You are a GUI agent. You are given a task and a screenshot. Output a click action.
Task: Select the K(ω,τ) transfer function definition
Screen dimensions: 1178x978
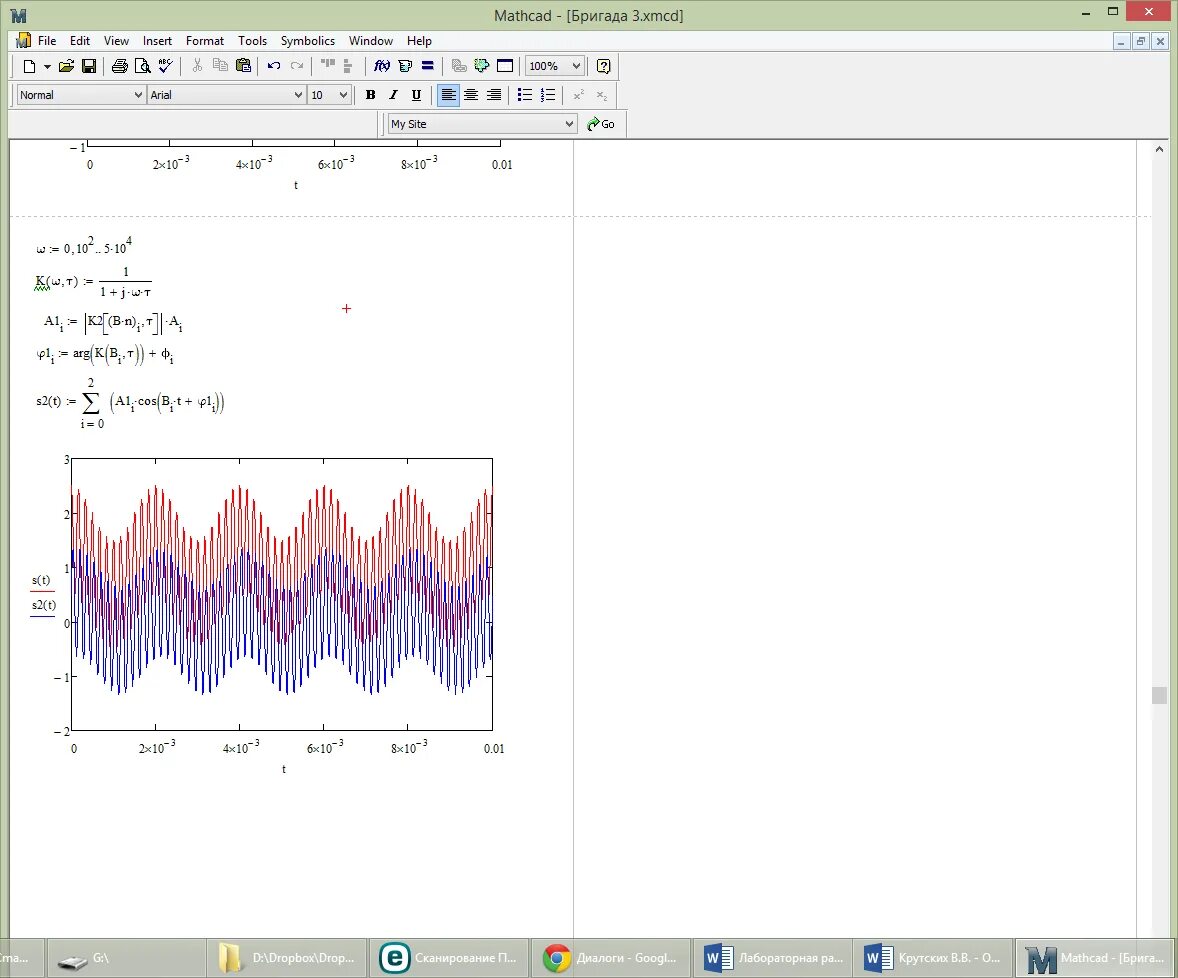[93, 282]
